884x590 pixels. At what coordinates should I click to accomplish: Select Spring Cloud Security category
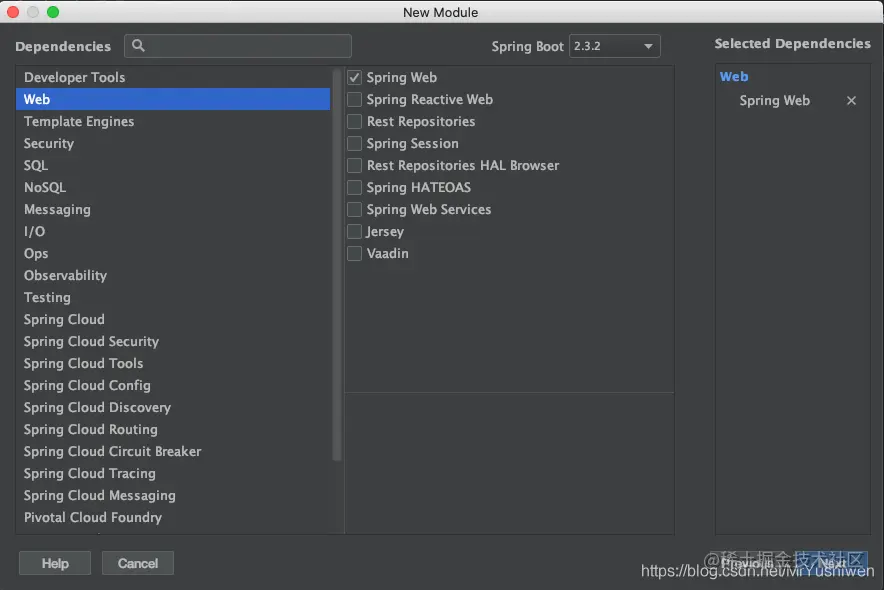(173, 341)
